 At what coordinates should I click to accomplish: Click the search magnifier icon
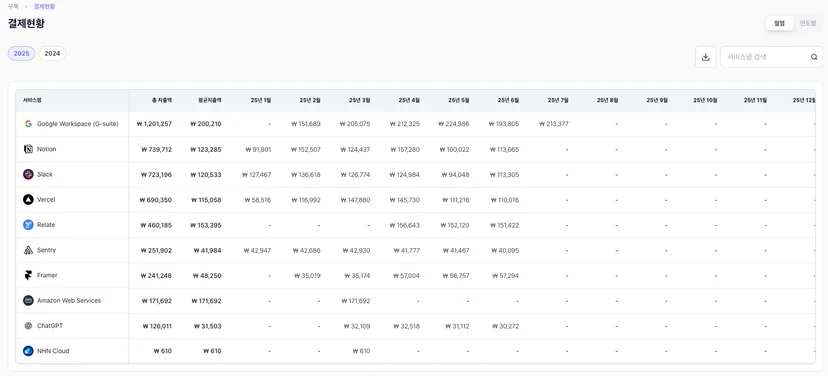coord(814,57)
